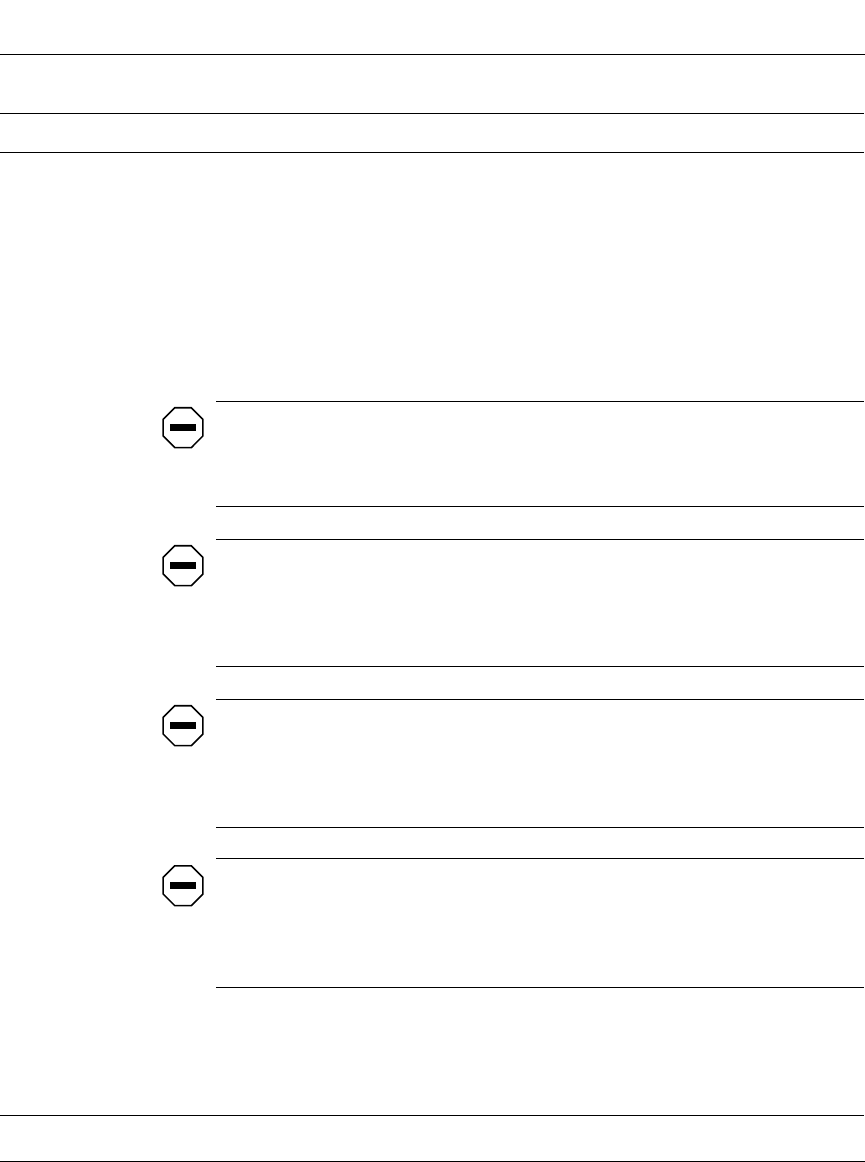Click the bottom rule of the third caution
Image resolution: width=865 pixels, height=1162 pixels.
pos(540,827)
